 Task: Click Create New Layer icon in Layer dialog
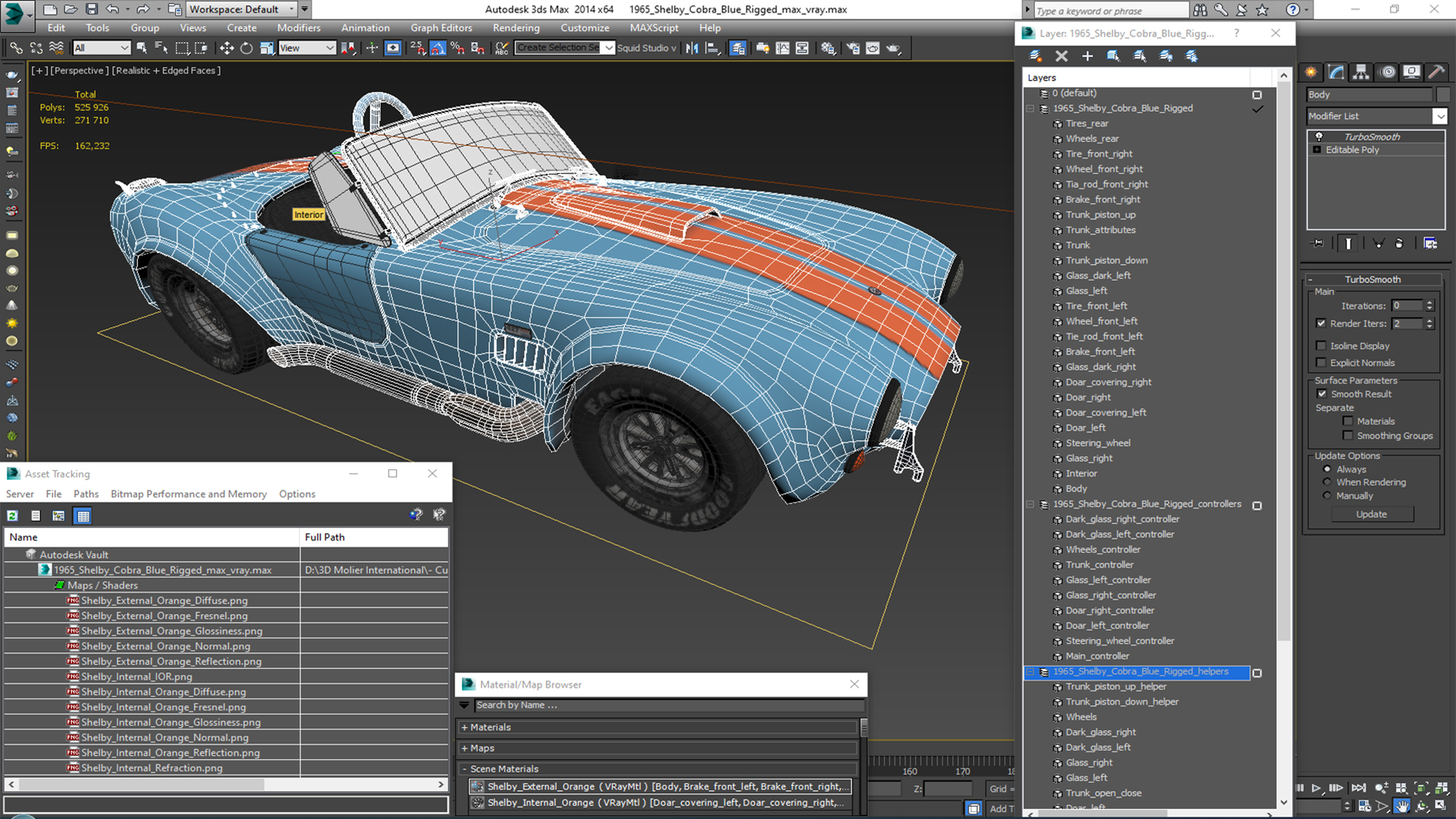point(1035,56)
